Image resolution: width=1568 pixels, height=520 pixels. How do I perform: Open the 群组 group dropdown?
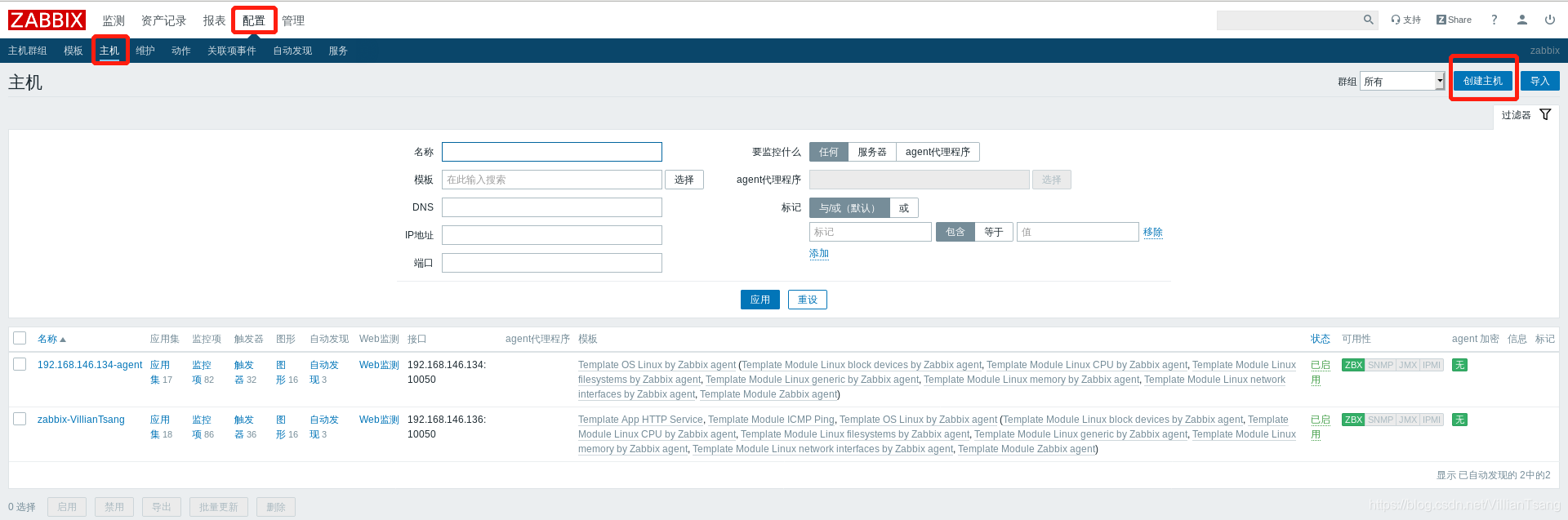coord(1402,81)
